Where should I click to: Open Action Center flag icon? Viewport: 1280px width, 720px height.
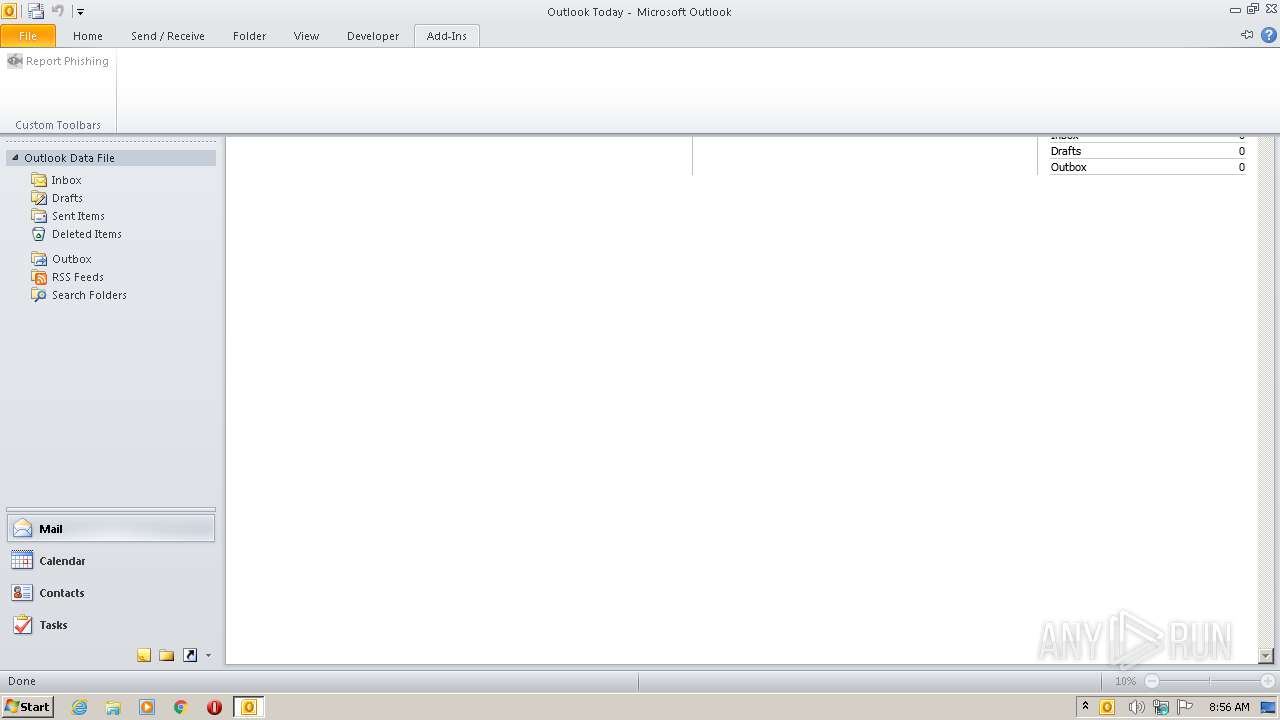(1185, 707)
